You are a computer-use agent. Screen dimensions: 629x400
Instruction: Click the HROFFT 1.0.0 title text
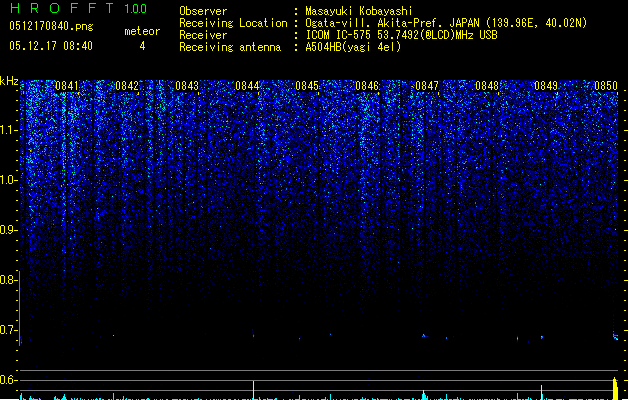pos(78,8)
